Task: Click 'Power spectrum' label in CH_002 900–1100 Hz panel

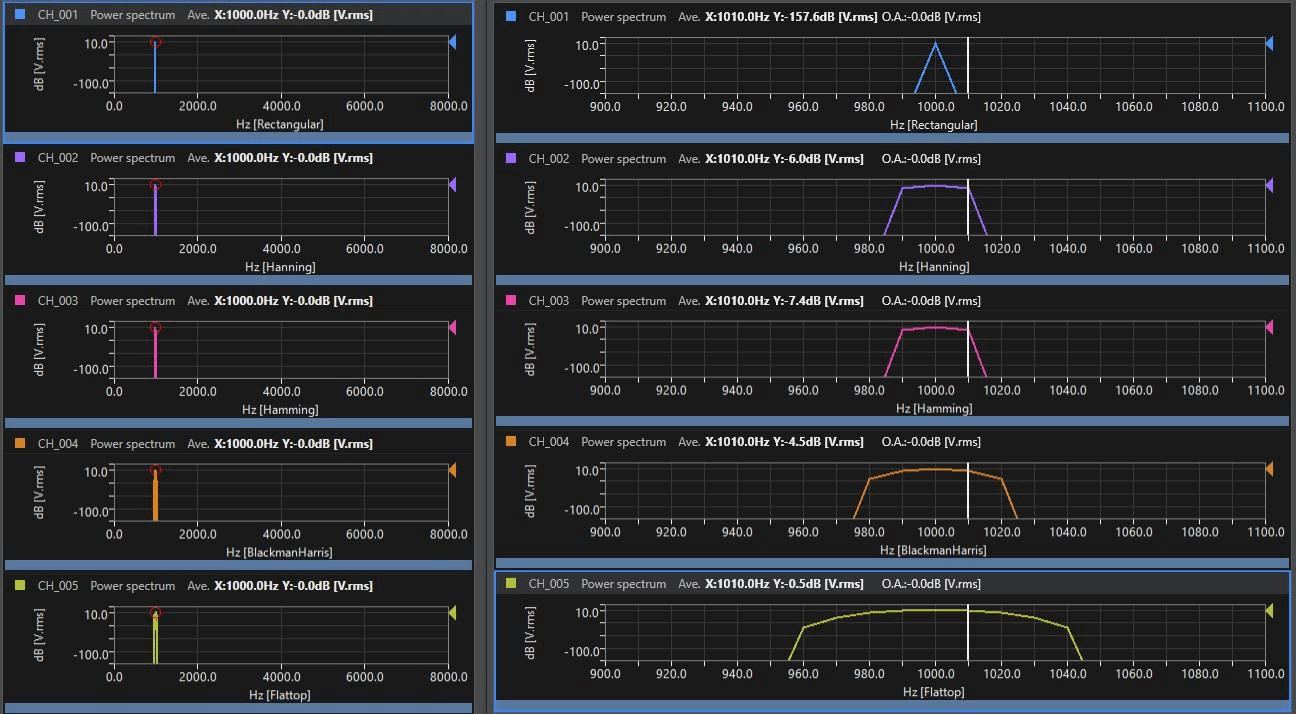Action: pos(623,158)
